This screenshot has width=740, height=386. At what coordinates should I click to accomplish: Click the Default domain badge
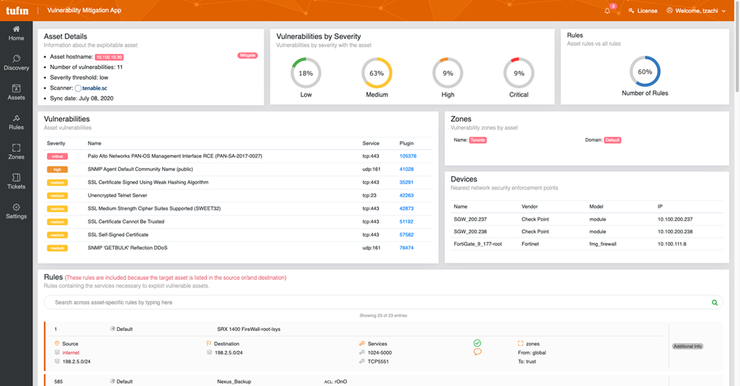pos(612,140)
